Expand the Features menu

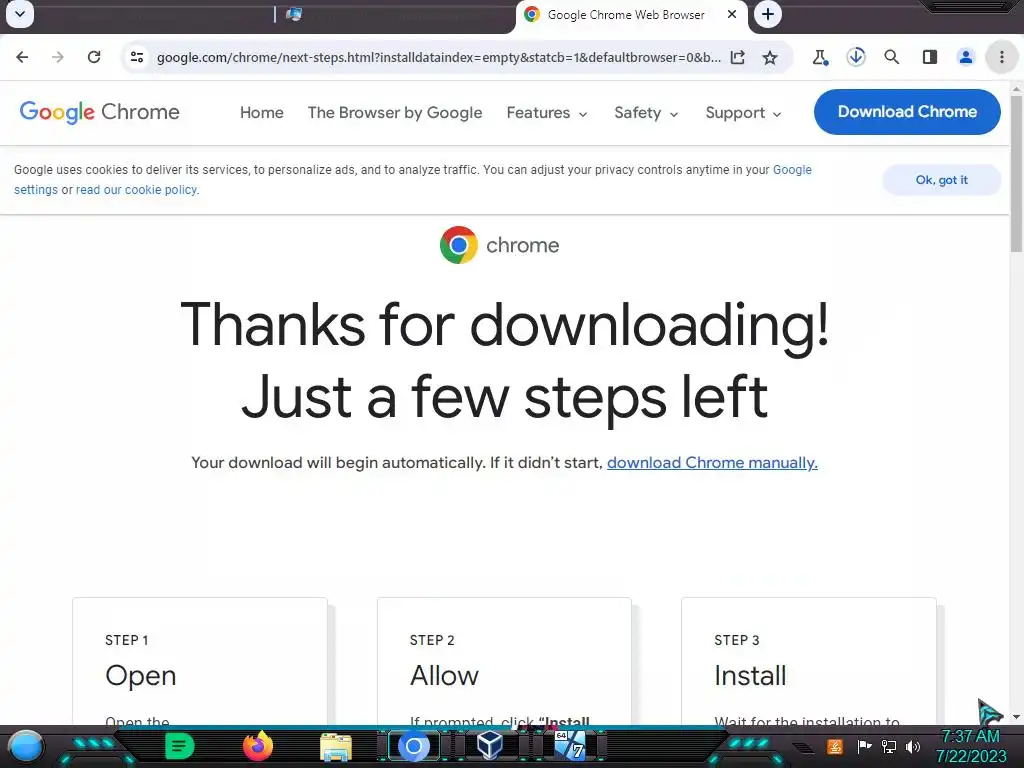point(547,113)
